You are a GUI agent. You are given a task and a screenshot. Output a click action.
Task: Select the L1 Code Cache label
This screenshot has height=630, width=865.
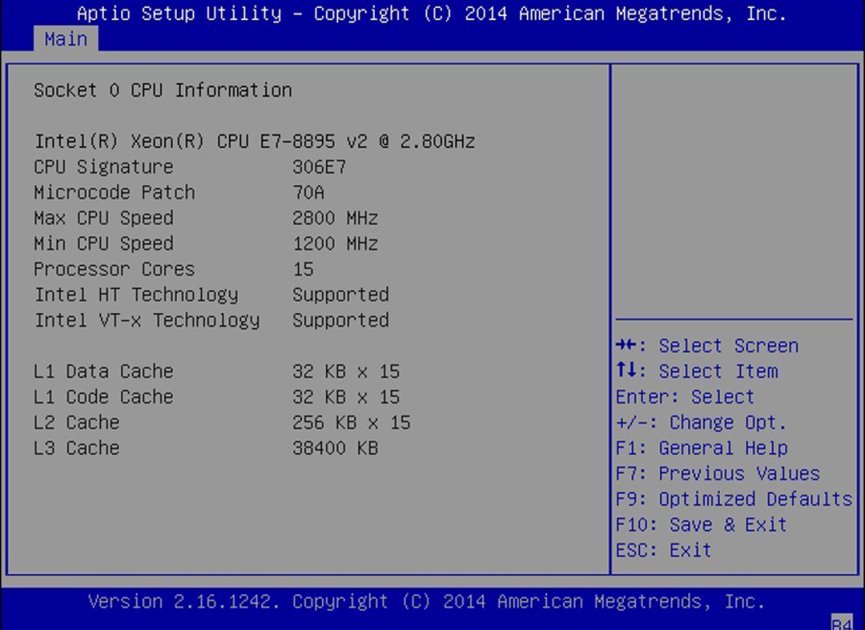coord(104,397)
